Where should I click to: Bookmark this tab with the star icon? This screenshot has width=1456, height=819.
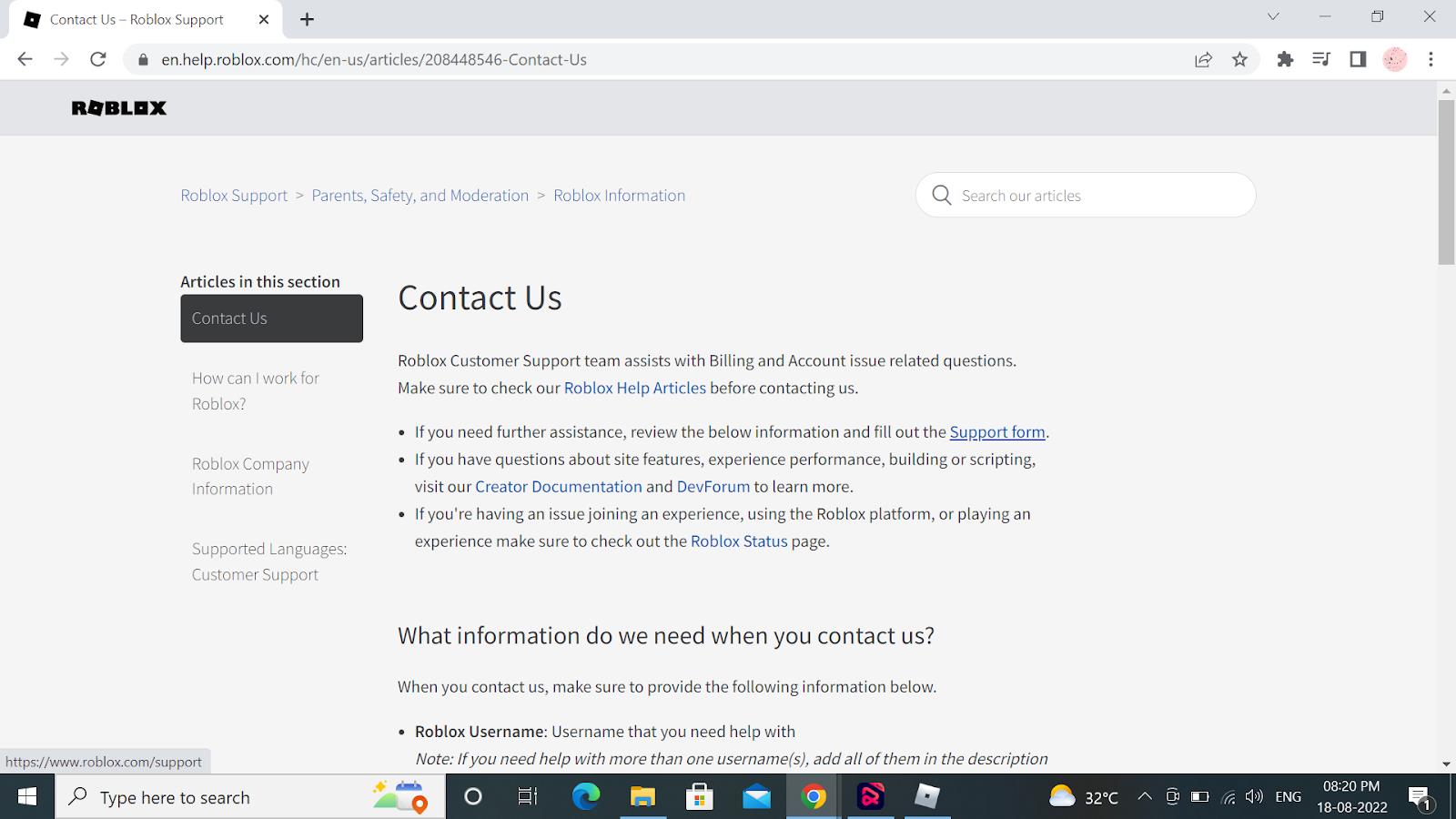(x=1239, y=59)
